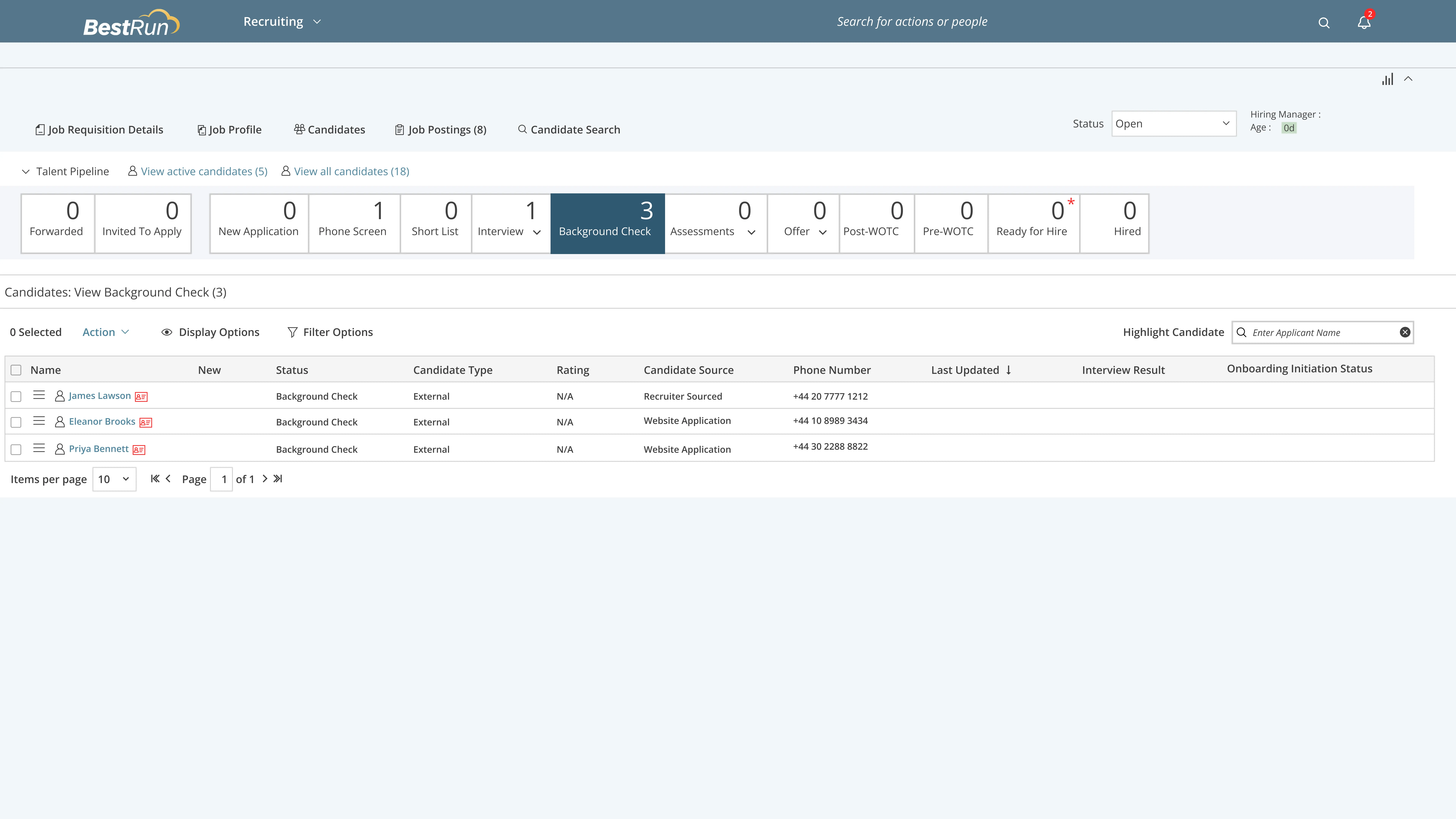The width and height of the screenshot is (1456, 819).
Task: Open the Candidate Search tab
Action: tap(569, 129)
